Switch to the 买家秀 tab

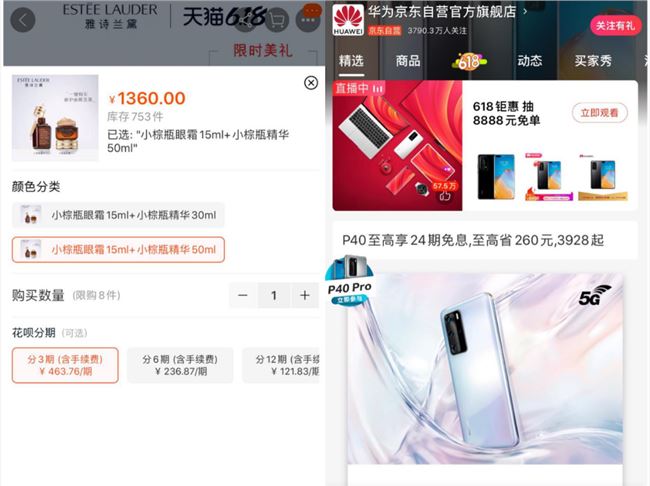[x=593, y=61]
